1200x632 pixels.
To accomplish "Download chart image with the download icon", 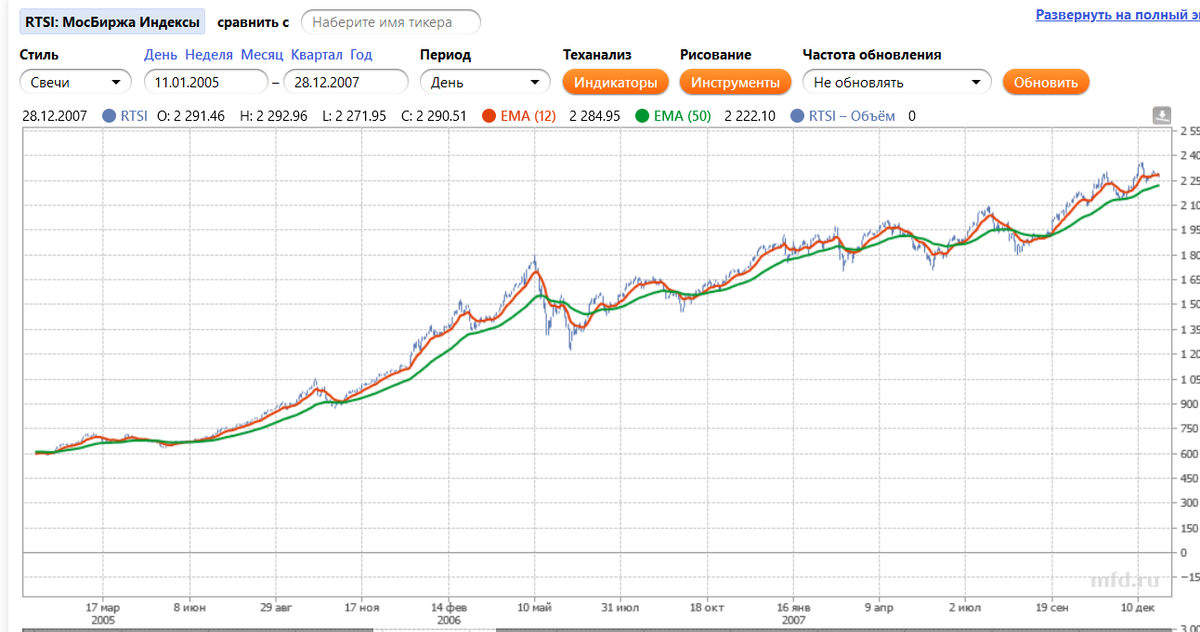I will coord(1162,116).
